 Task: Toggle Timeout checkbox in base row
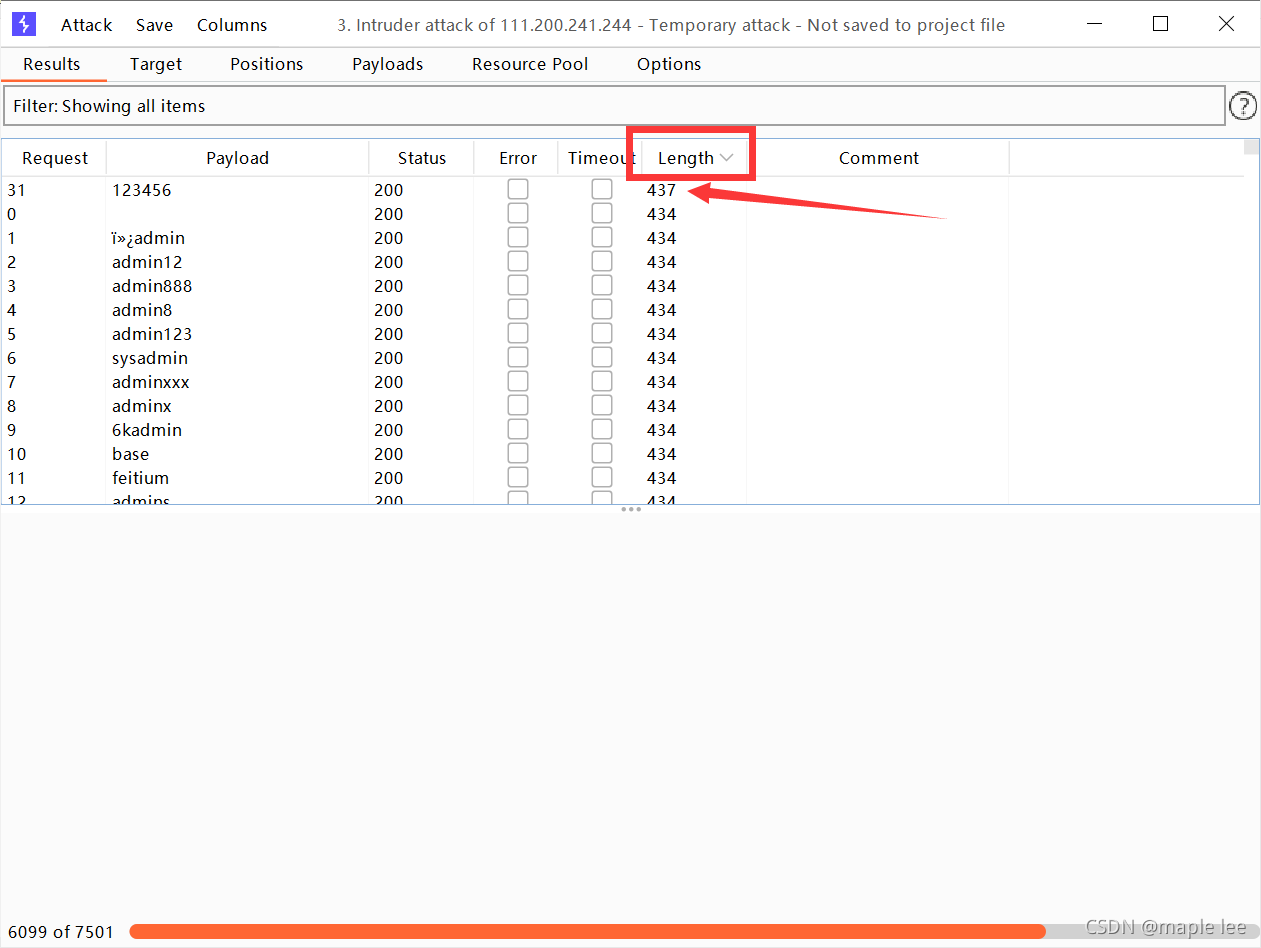pyautogui.click(x=602, y=453)
